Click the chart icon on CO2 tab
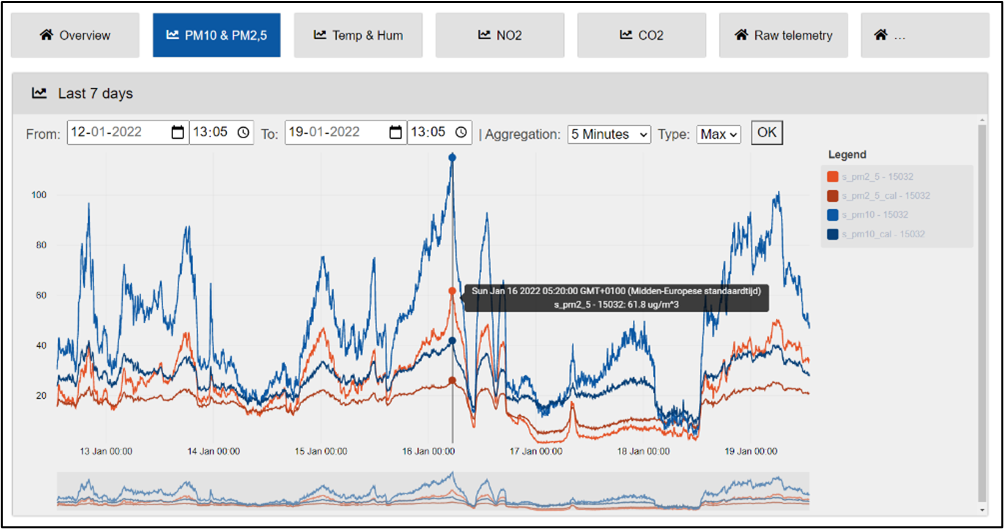The height and width of the screenshot is (529, 1004). pos(626,35)
